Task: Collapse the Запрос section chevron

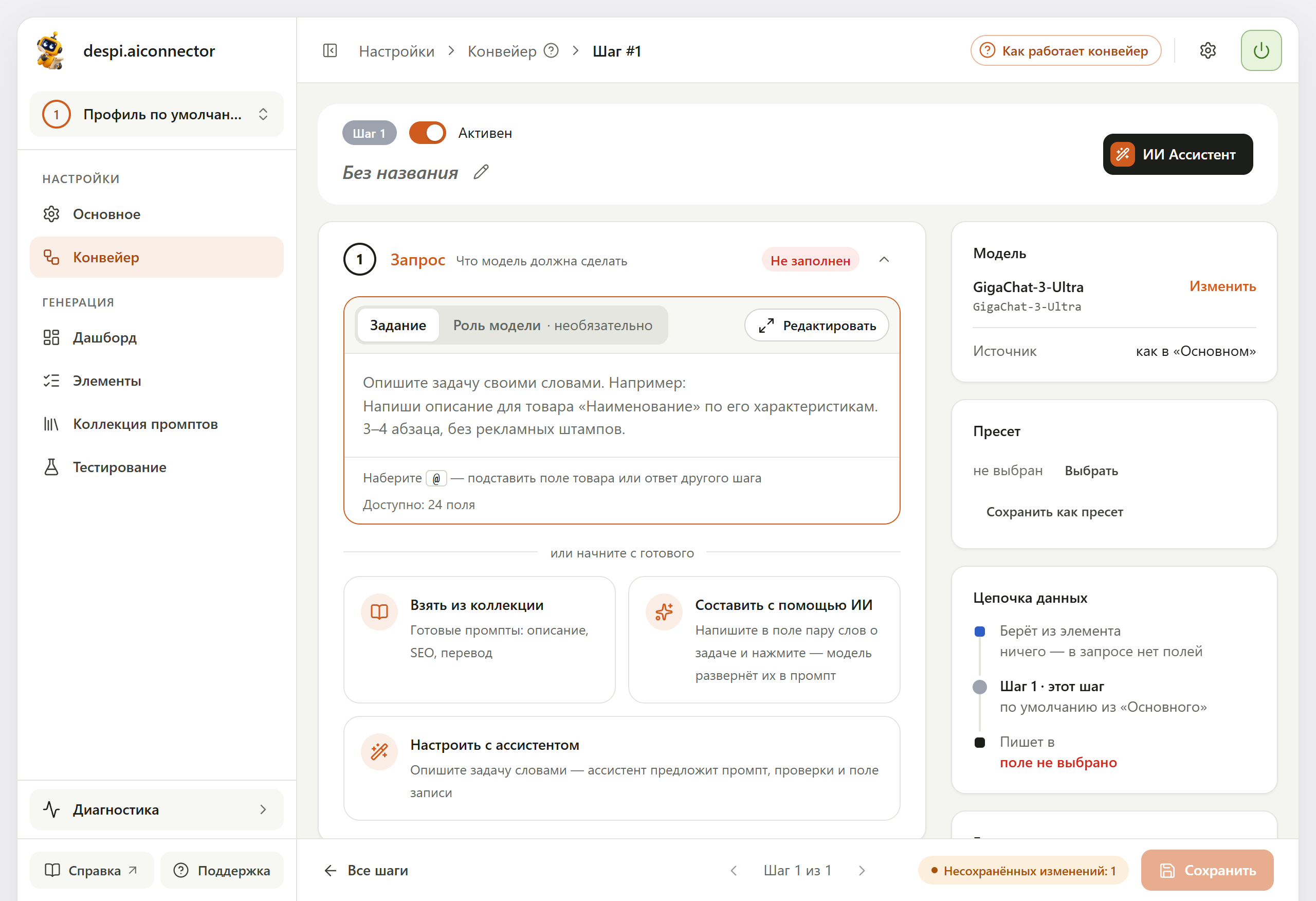Action: click(x=884, y=260)
